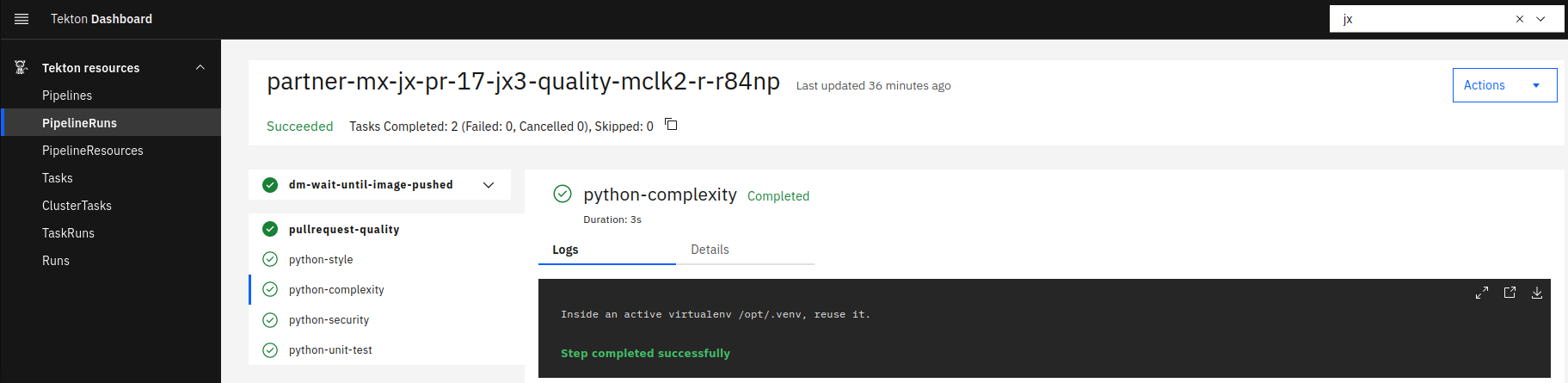Expand the dm-wait-until-image-pushed task
The image size is (1568, 383).
(489, 185)
